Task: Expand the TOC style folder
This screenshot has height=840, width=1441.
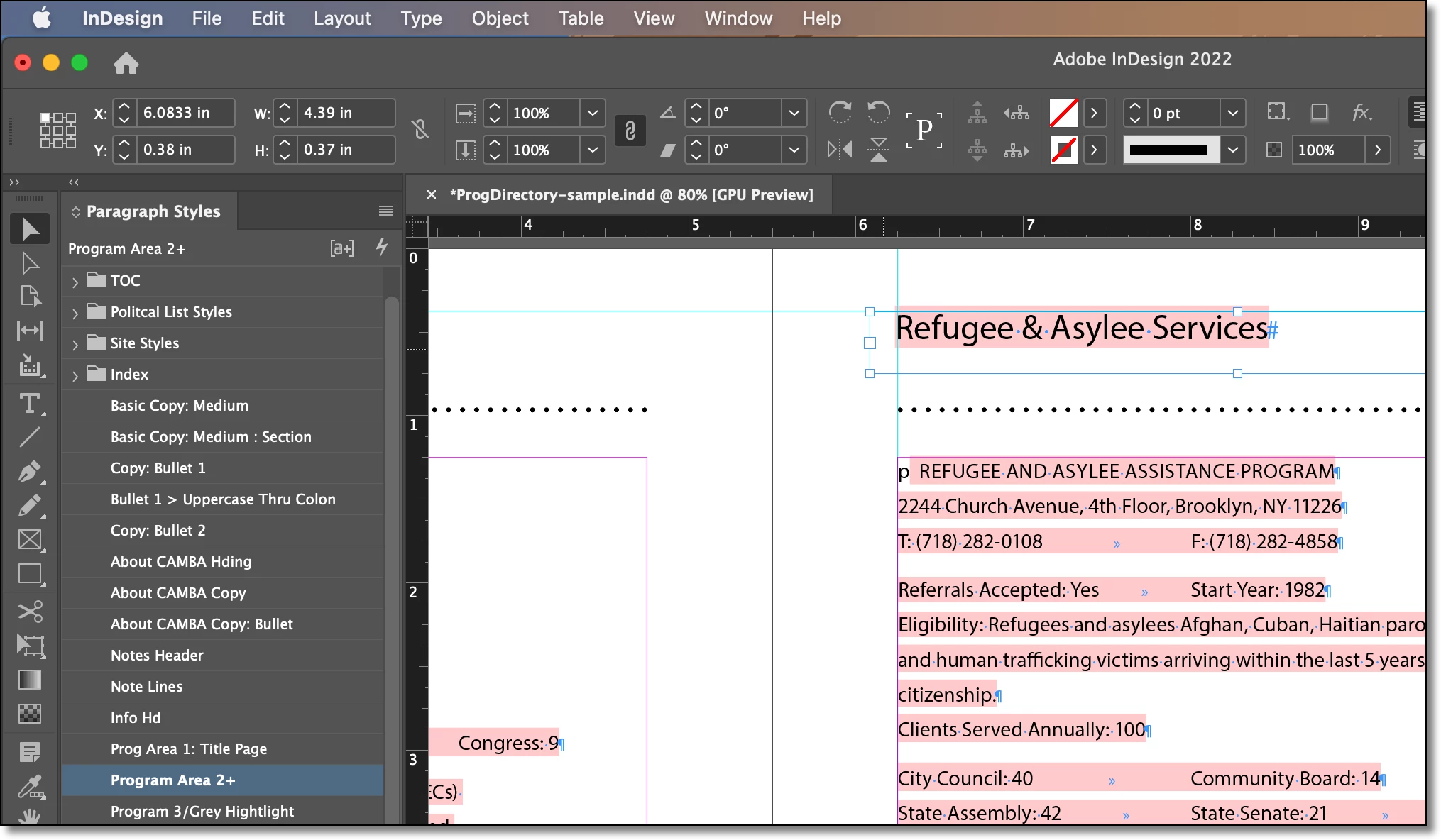Action: [x=75, y=282]
